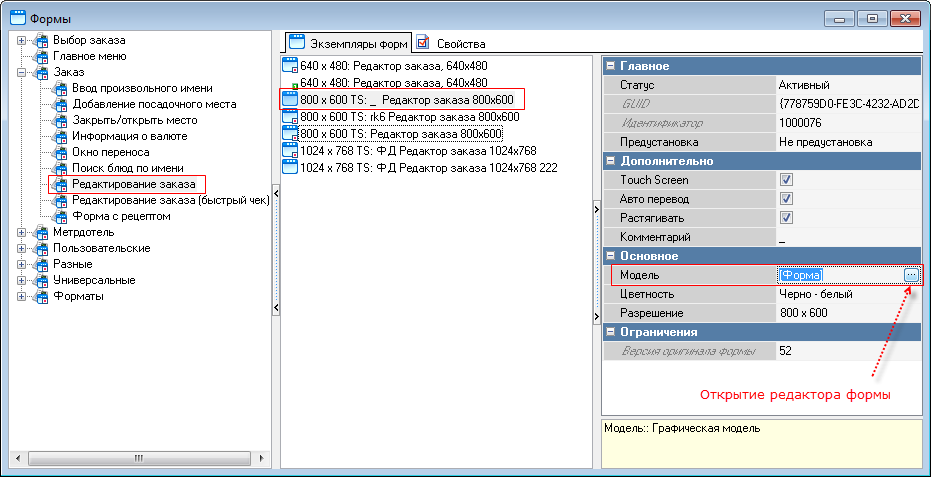The image size is (931, 477).
Task: Click the icon next to Форма с рецептом
Action: pyautogui.click(x=59, y=216)
